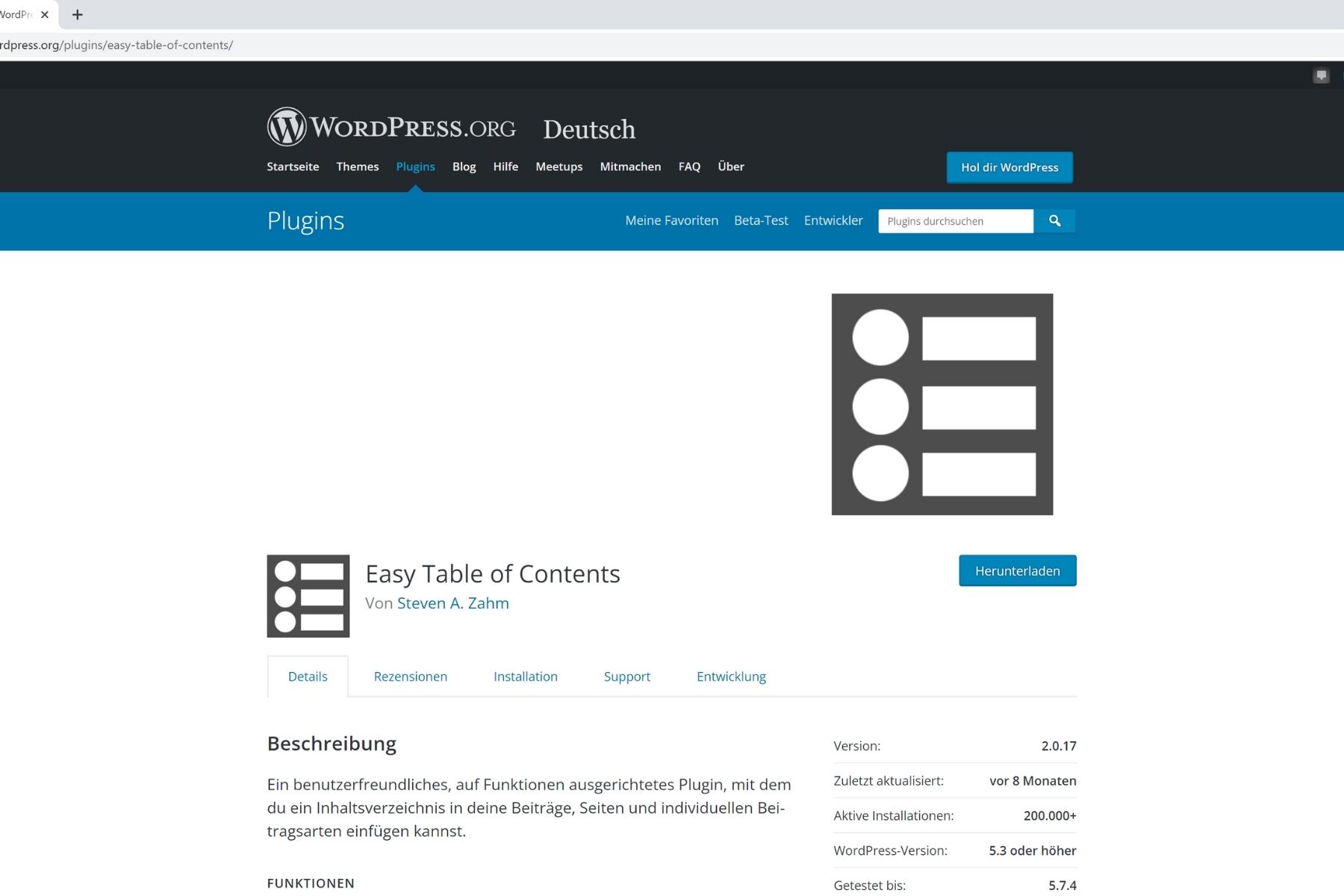Click the Deutsch site title
This screenshot has height=896, width=1344.
[x=589, y=129]
